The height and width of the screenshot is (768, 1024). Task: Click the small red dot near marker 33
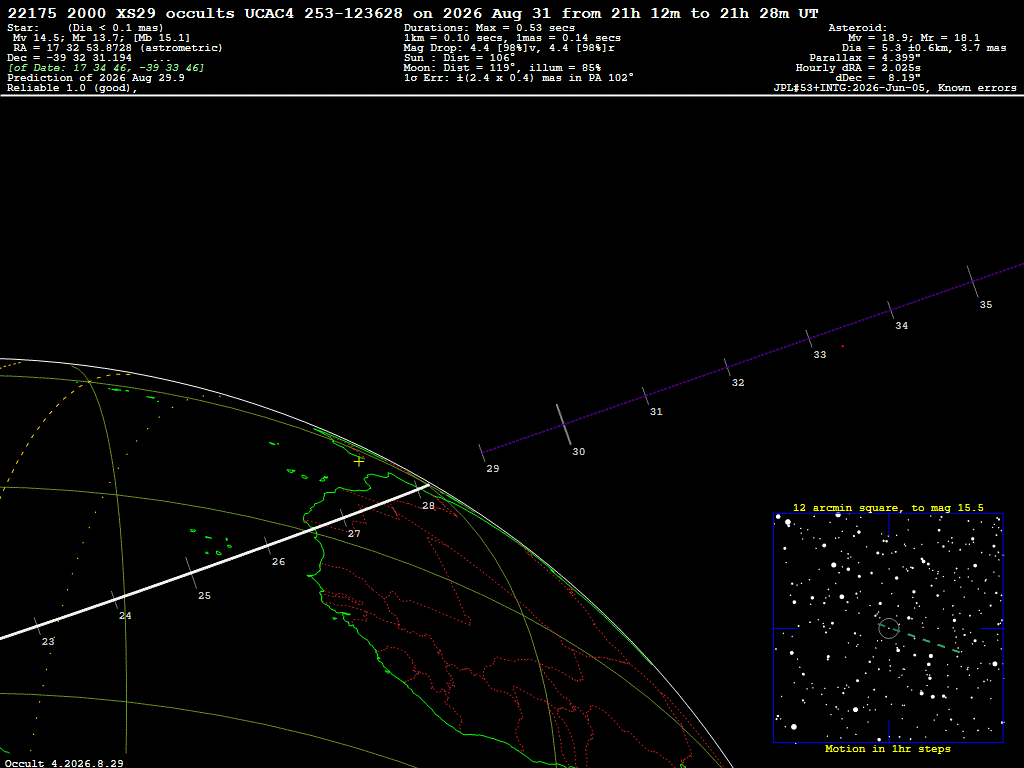[843, 346]
